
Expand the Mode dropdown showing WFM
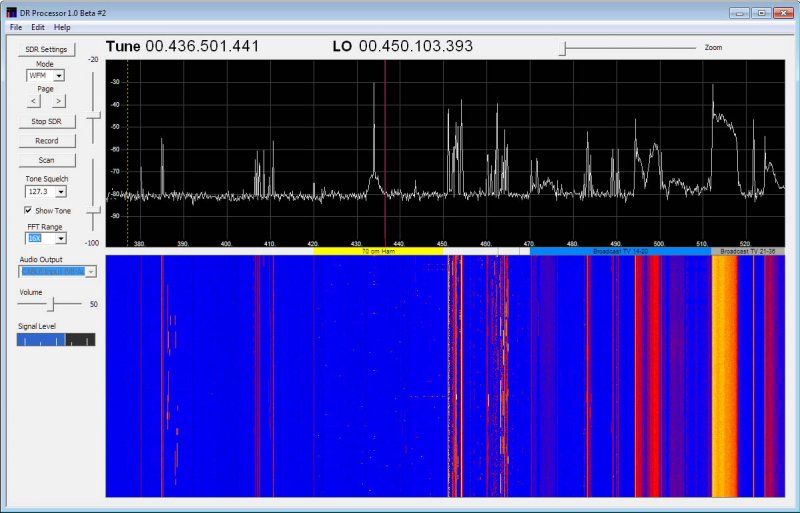coord(59,76)
